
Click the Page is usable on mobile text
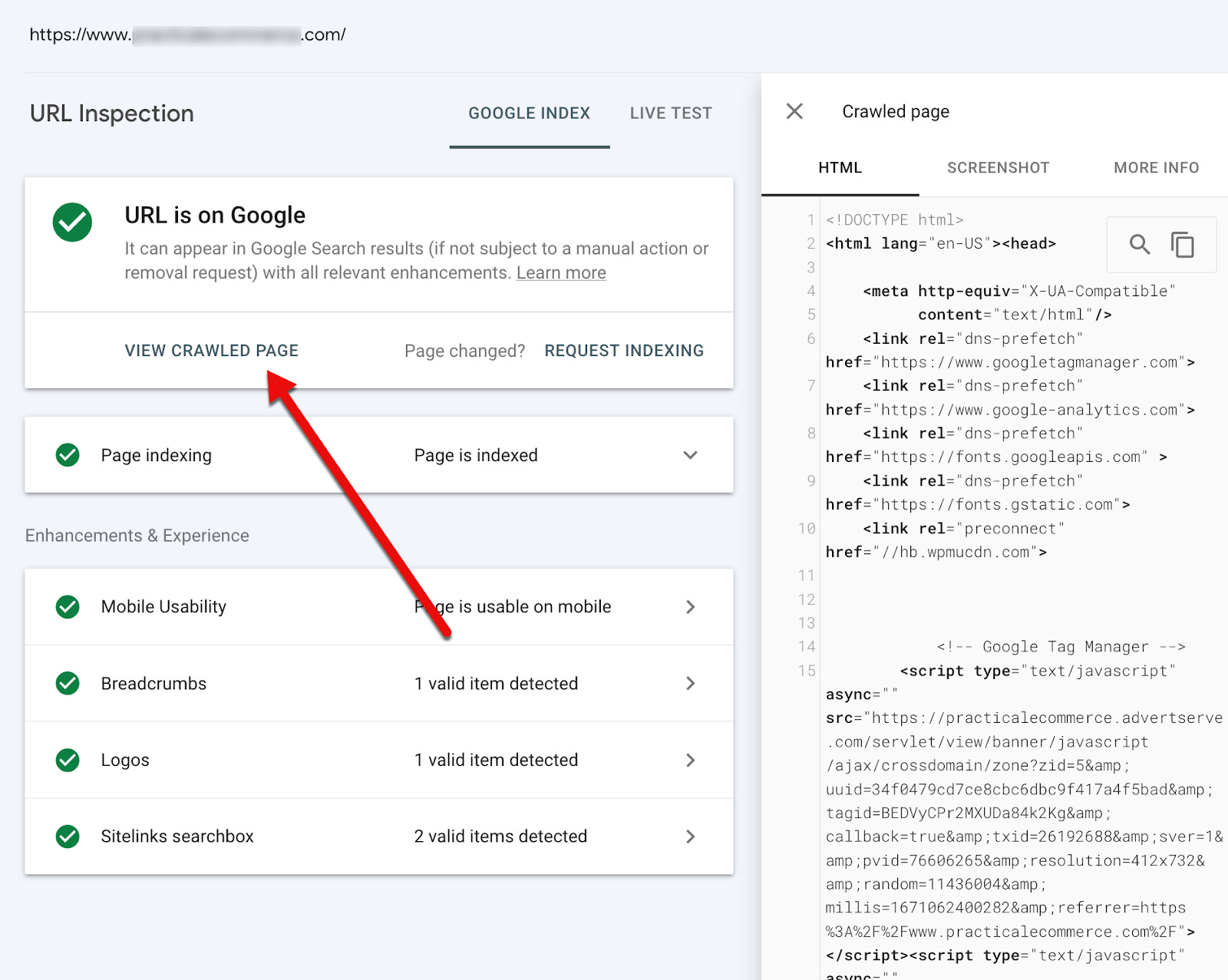pyautogui.click(x=513, y=607)
